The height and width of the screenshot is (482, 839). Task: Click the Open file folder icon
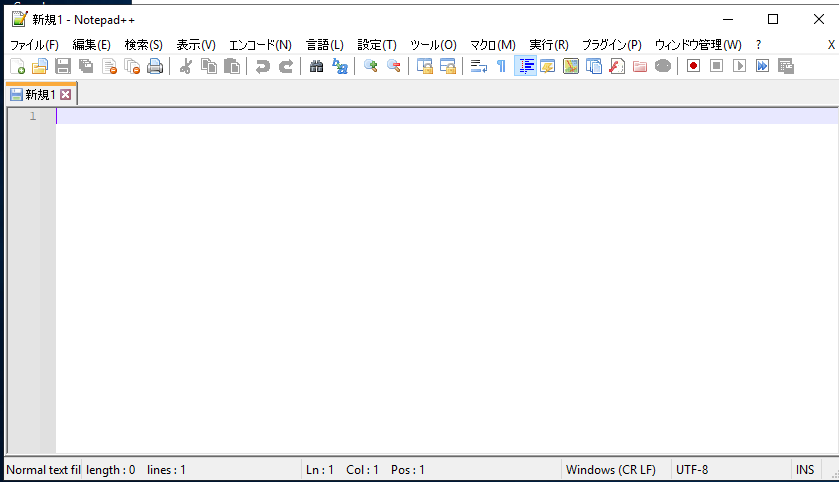point(40,66)
